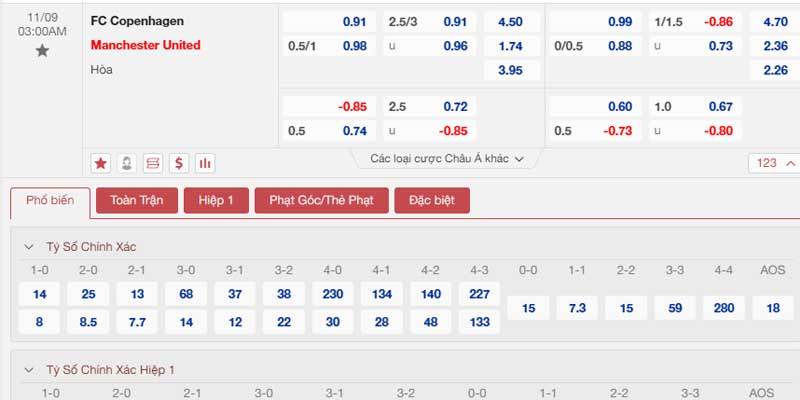Collapse the Tỷ Số Chính Xác section
The height and width of the screenshot is (400, 800).
[x=29, y=247]
